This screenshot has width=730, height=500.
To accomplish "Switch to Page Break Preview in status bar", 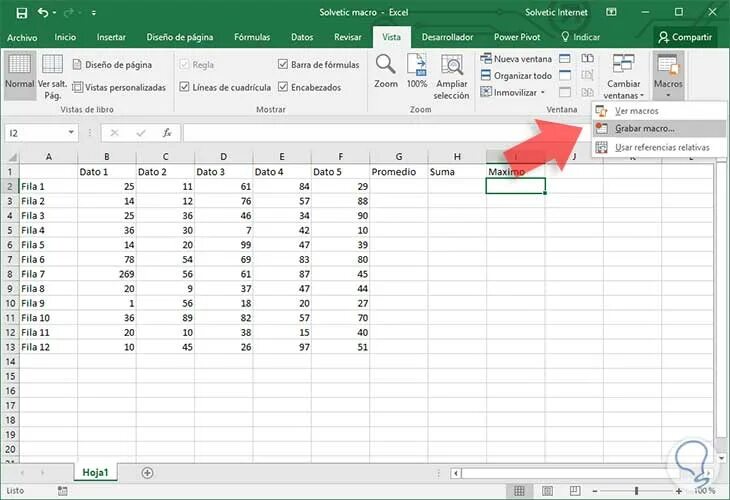I will 575,491.
